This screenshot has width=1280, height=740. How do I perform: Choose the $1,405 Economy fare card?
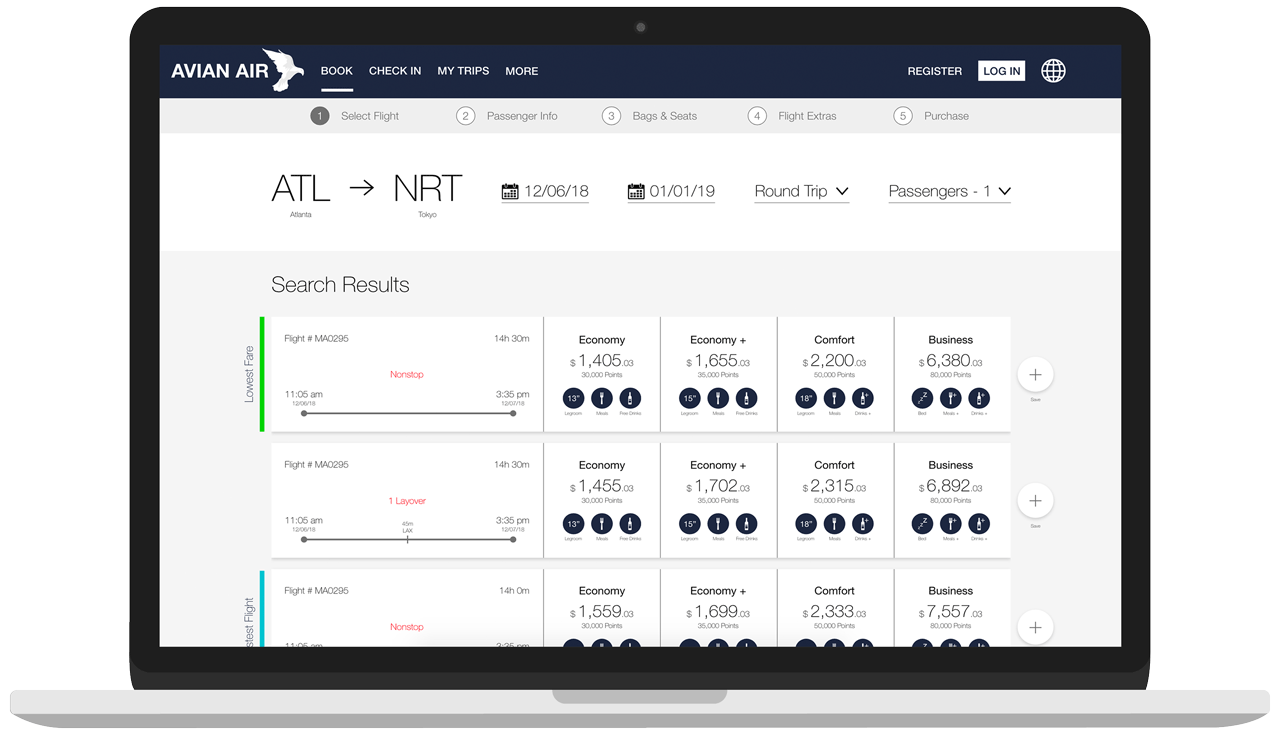[x=602, y=375]
